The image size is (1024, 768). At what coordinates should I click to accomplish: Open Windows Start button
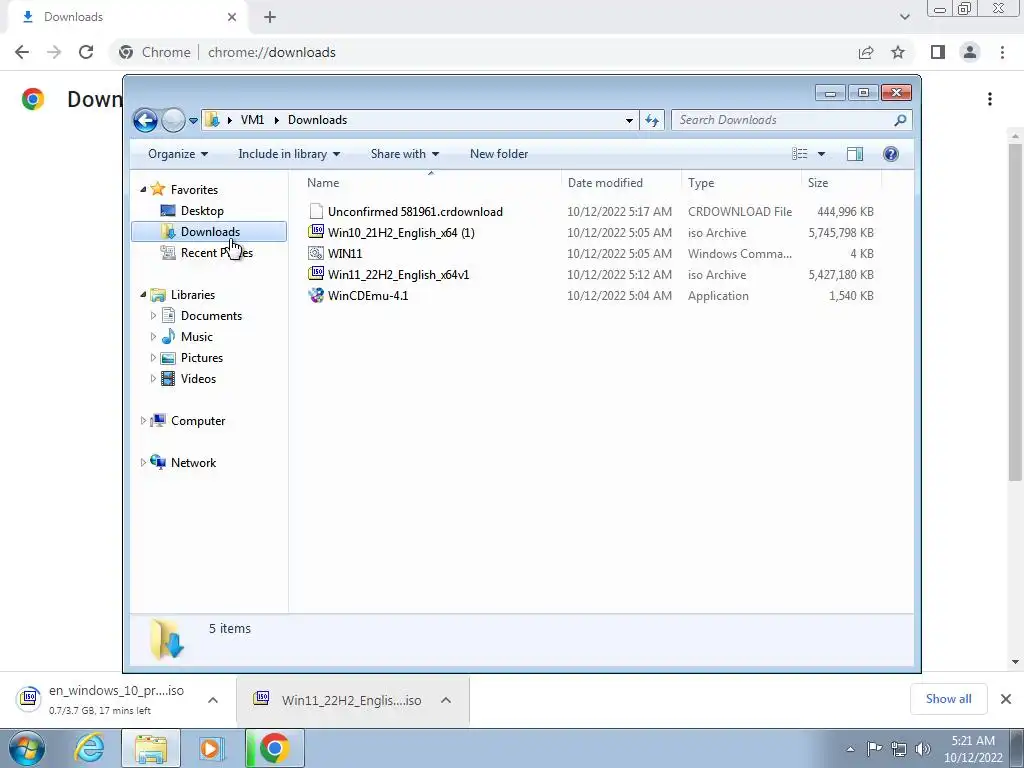click(27, 748)
